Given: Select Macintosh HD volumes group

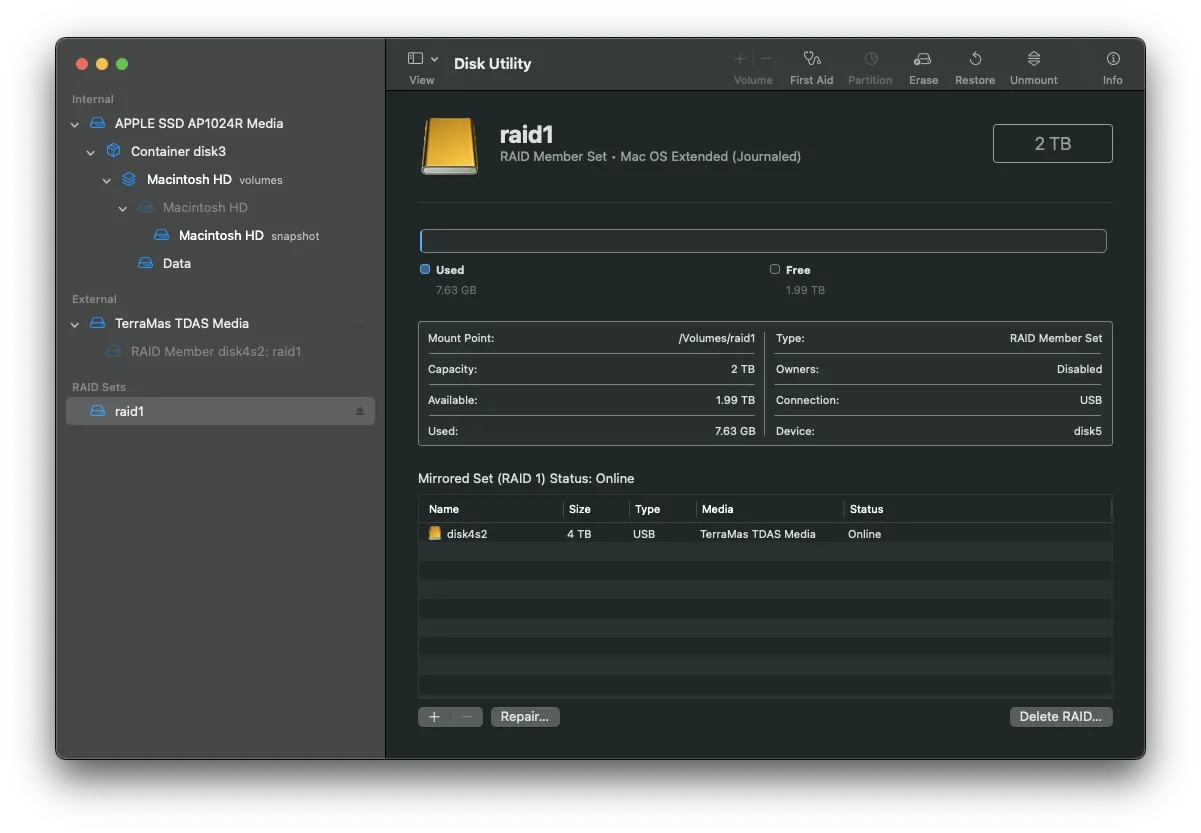Looking at the screenshot, I should 214,179.
